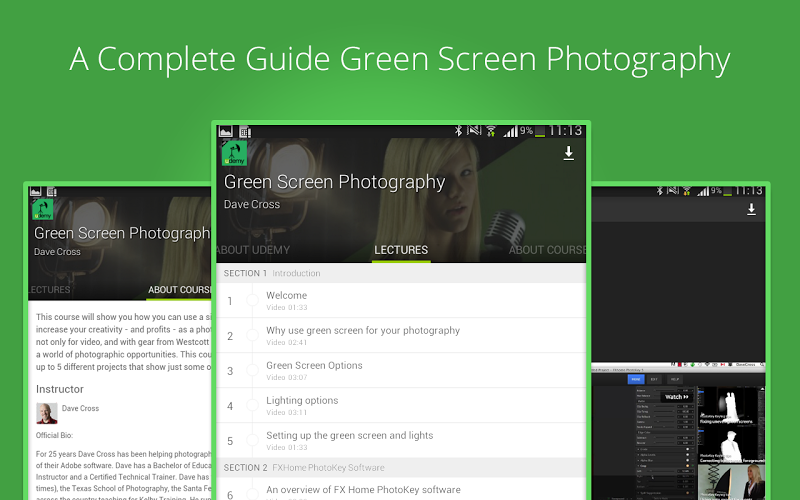
Task: Tap the Udemy logo in the left phone
Action: point(43,209)
